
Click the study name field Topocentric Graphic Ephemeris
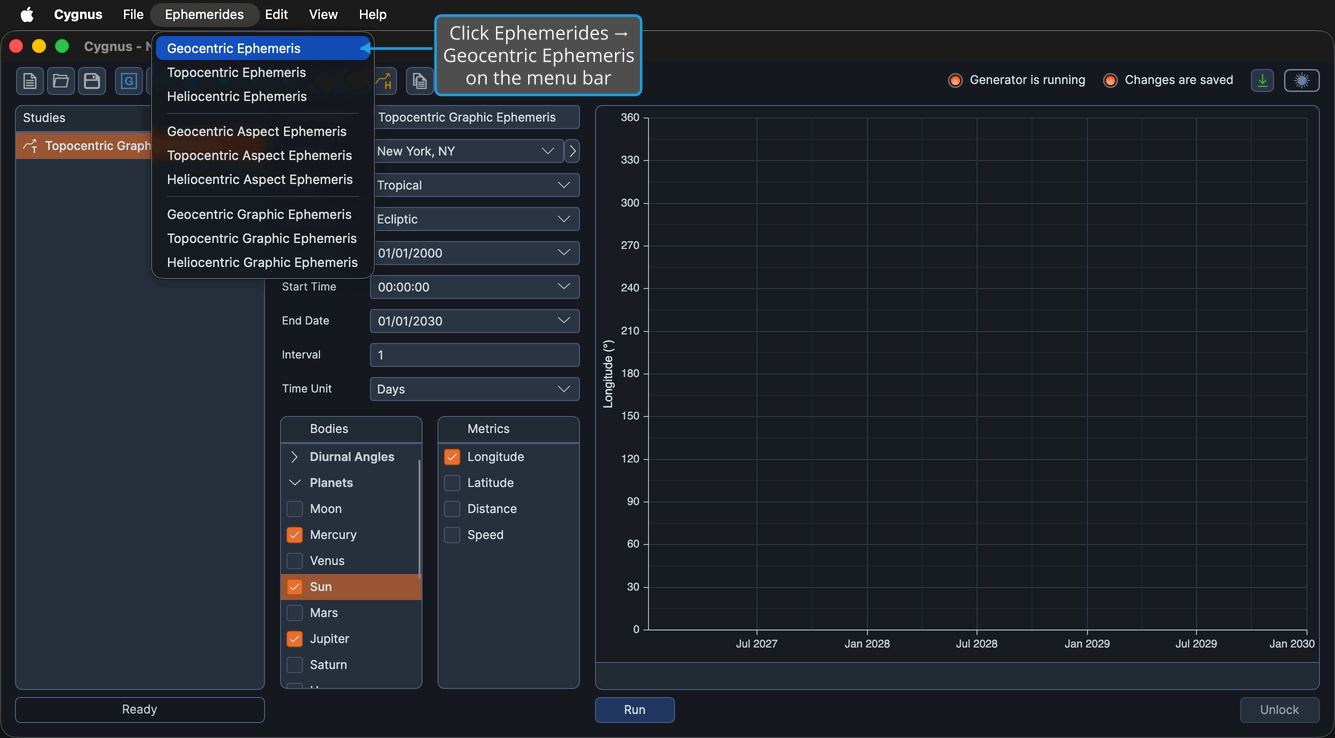475,117
